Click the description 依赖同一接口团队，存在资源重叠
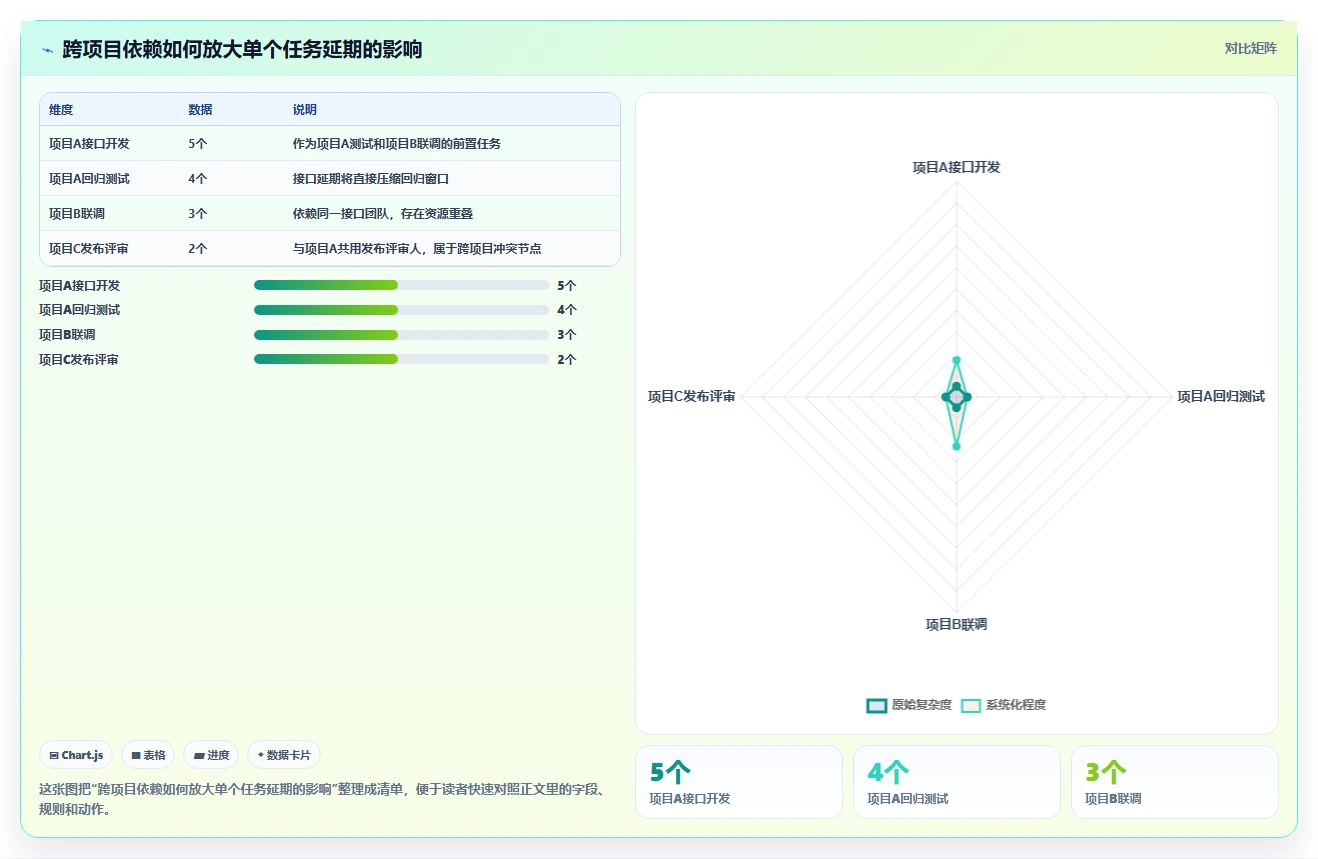Viewport: 1318px width, 859px height. point(383,214)
